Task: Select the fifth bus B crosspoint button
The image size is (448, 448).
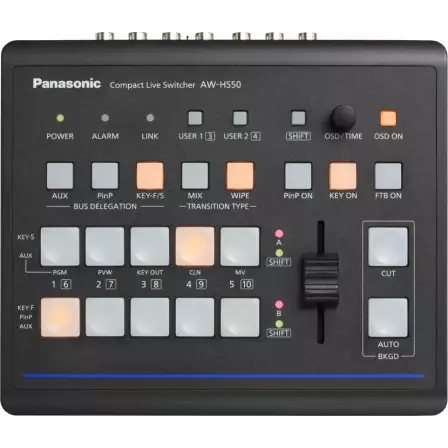Action: coord(240,317)
